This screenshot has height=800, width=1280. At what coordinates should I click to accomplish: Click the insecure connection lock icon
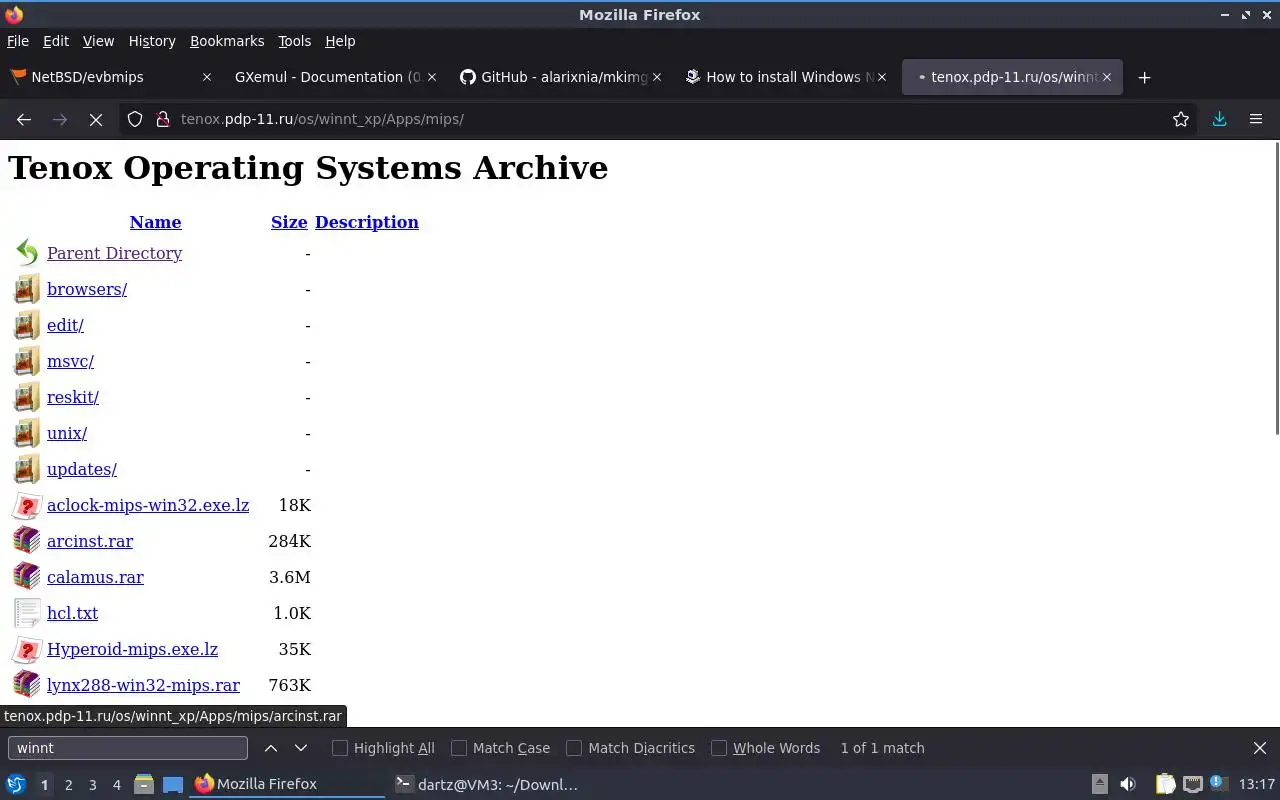[163, 119]
